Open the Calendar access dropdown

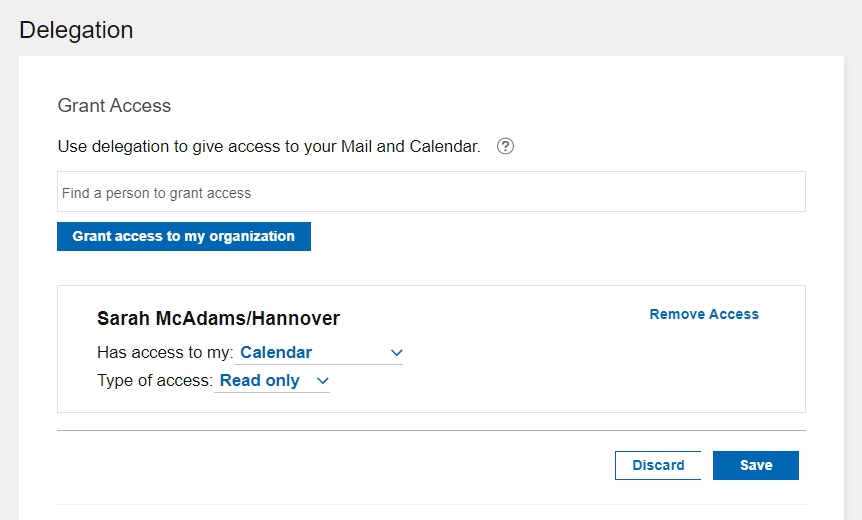[x=320, y=353]
